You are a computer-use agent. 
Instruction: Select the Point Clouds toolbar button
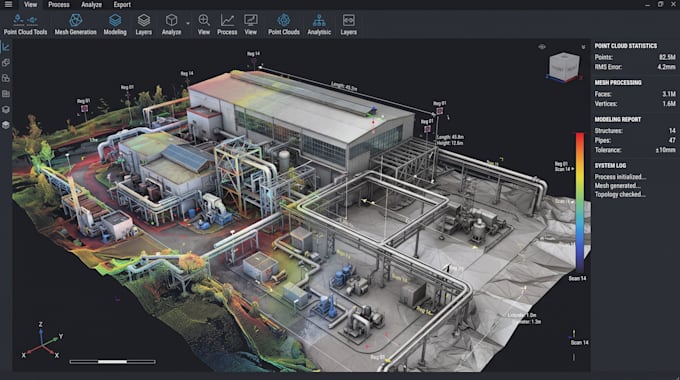284,25
